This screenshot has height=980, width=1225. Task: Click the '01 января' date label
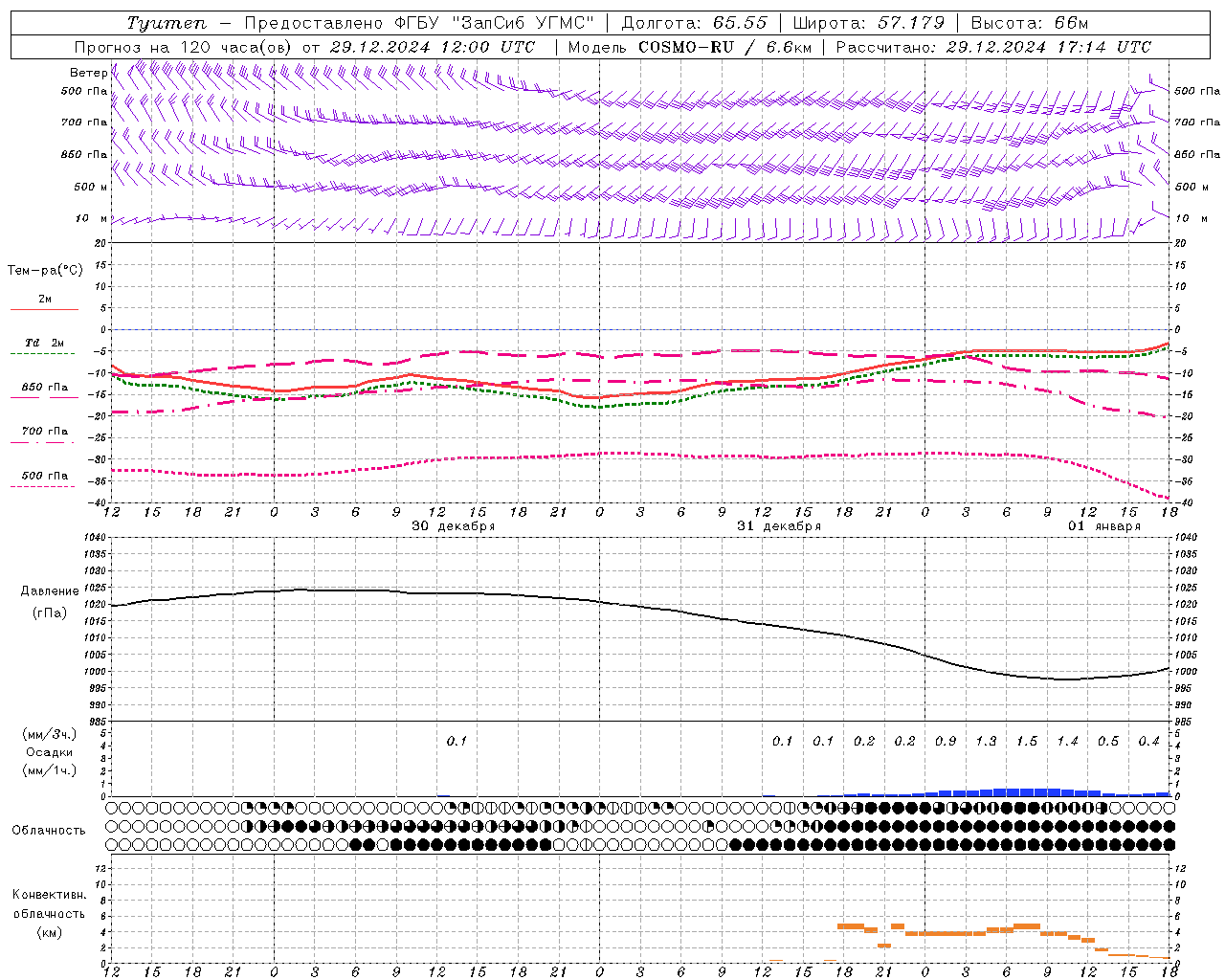click(x=1104, y=526)
